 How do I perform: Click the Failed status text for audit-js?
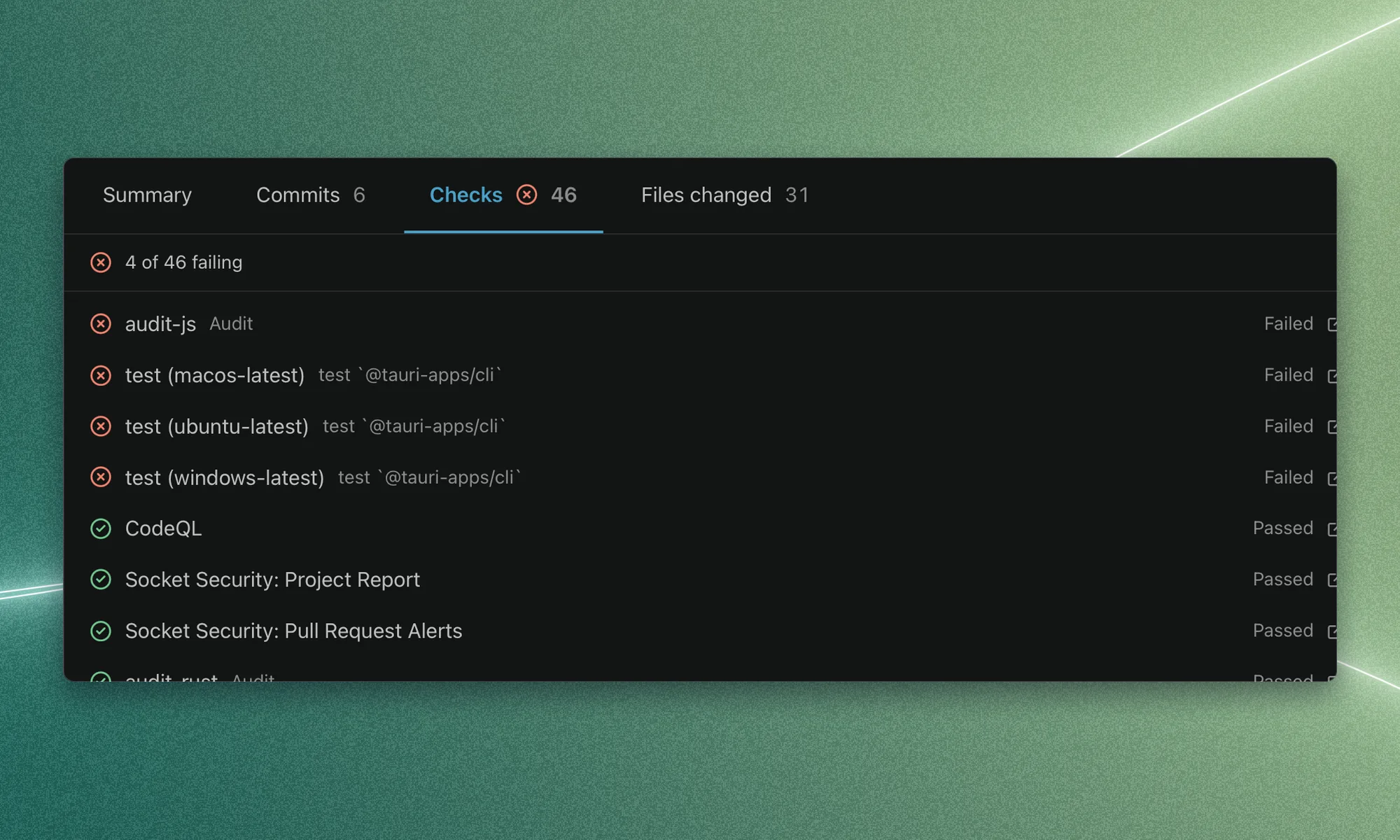1289,323
